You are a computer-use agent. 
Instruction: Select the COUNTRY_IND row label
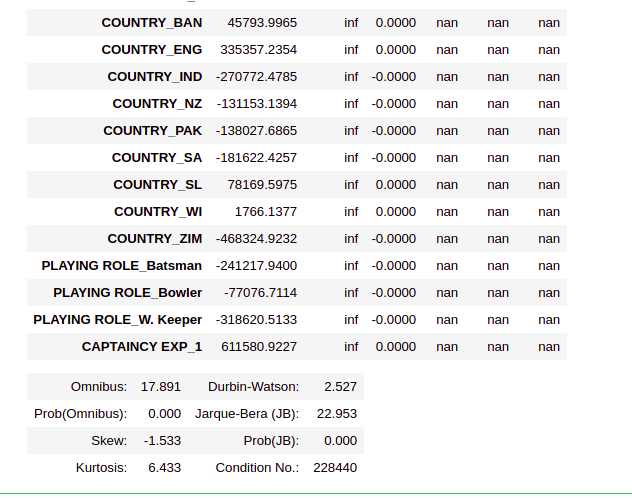(x=155, y=77)
